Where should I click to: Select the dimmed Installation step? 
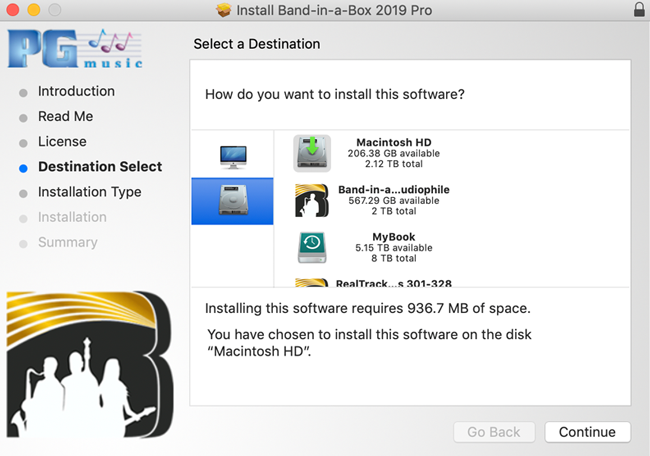click(72, 217)
